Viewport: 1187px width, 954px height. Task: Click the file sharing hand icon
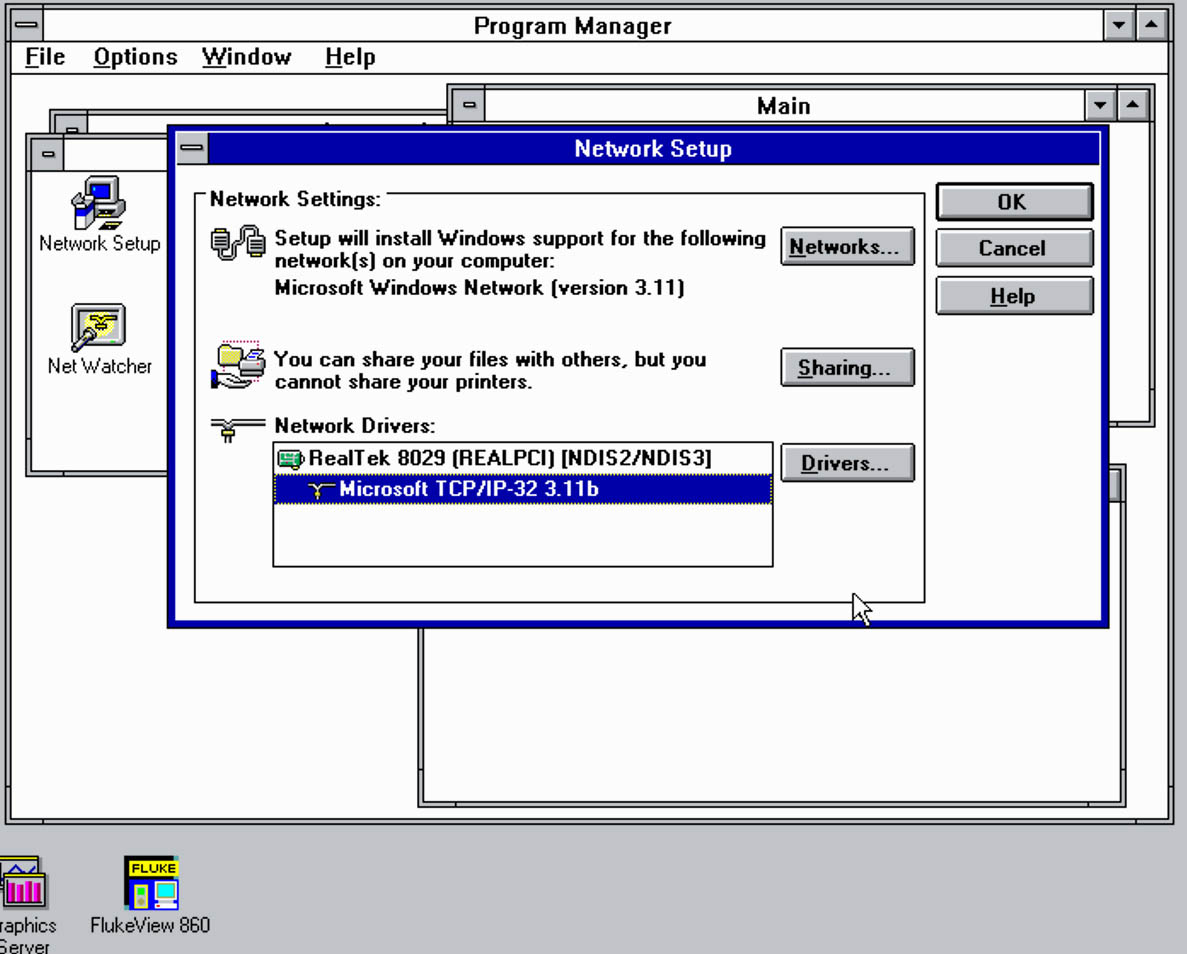pos(238,366)
